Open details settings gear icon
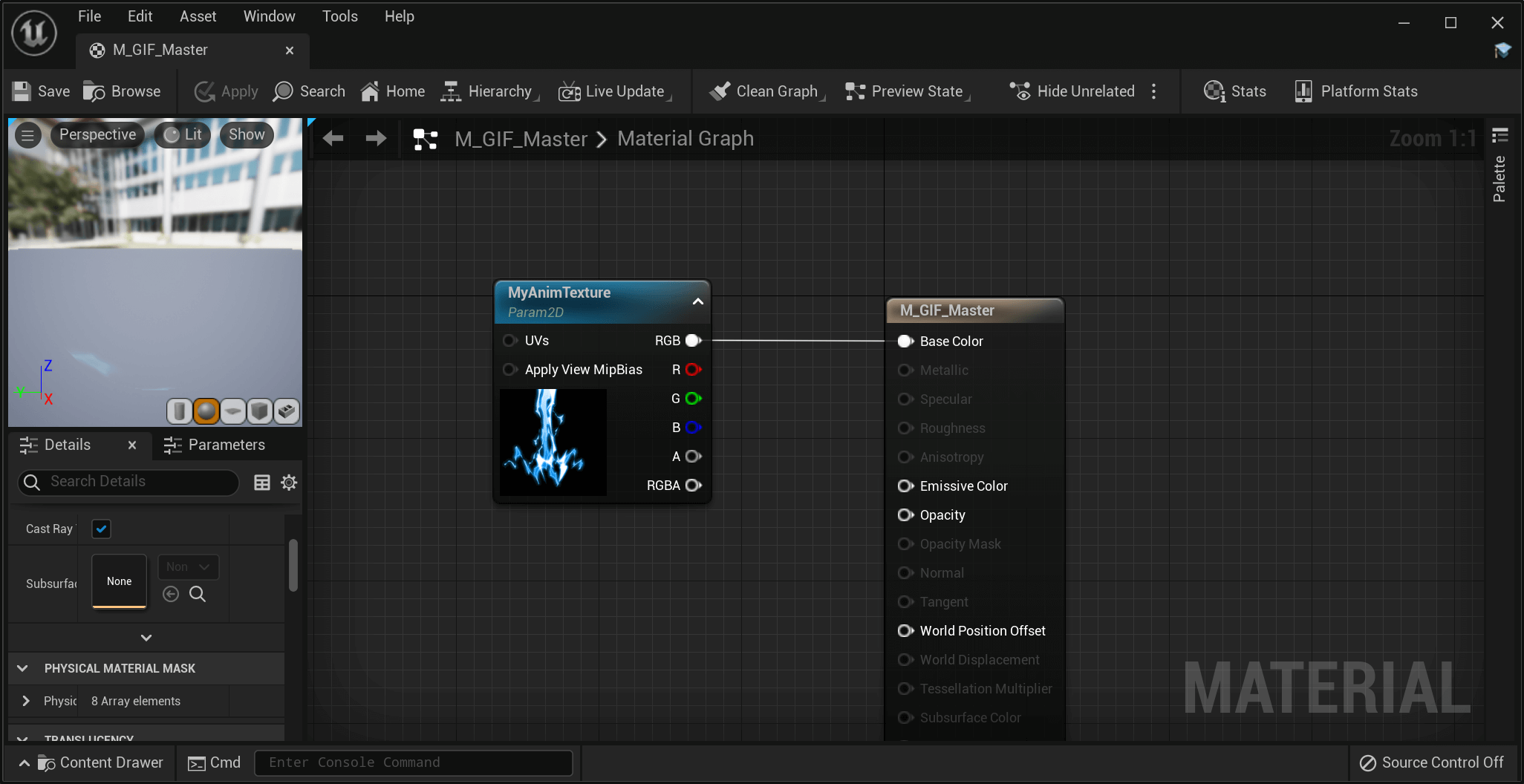The height and width of the screenshot is (784, 1524). tap(289, 483)
